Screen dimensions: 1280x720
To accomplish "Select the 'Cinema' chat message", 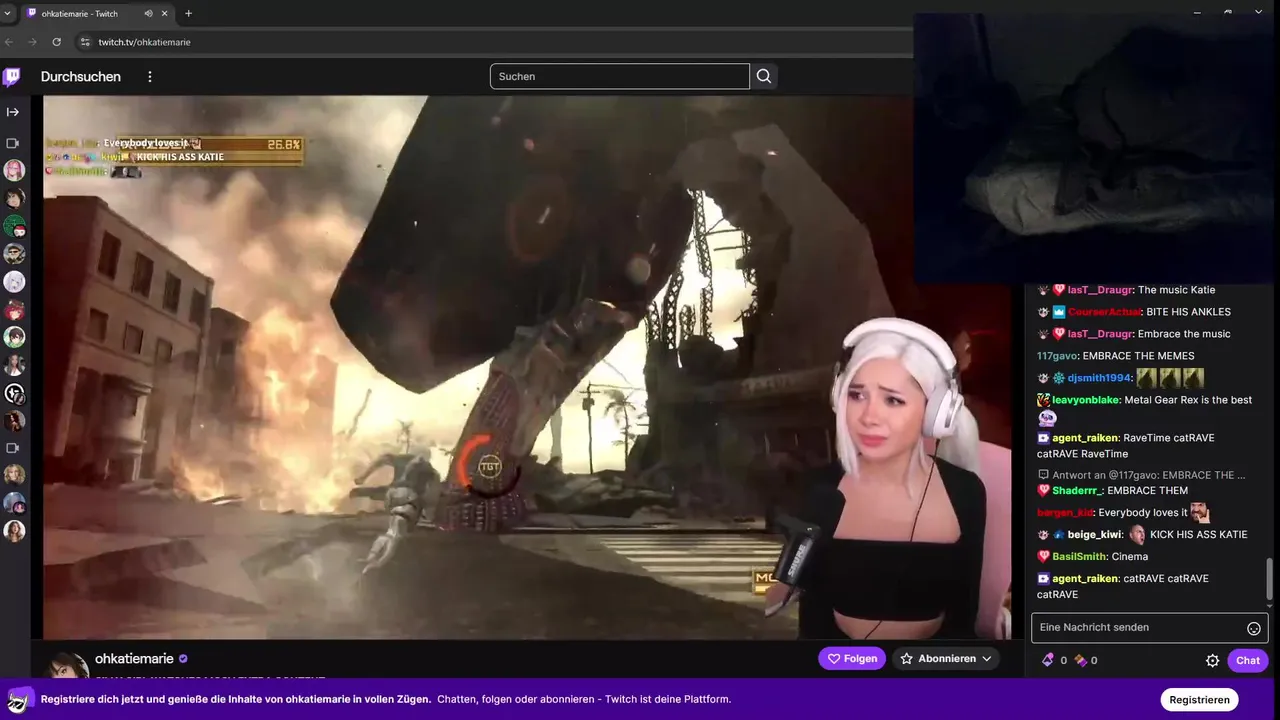I will pyautogui.click(x=1130, y=556).
